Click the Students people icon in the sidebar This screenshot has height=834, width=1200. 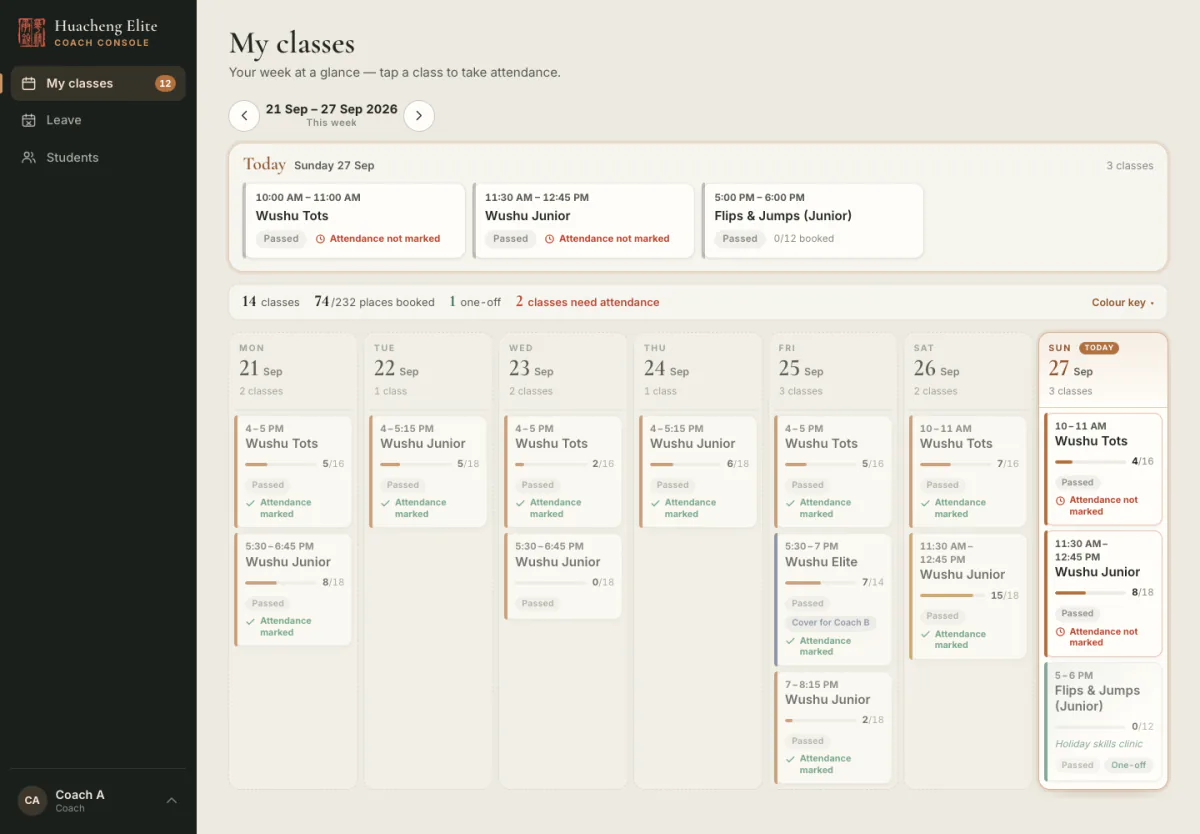(29, 157)
